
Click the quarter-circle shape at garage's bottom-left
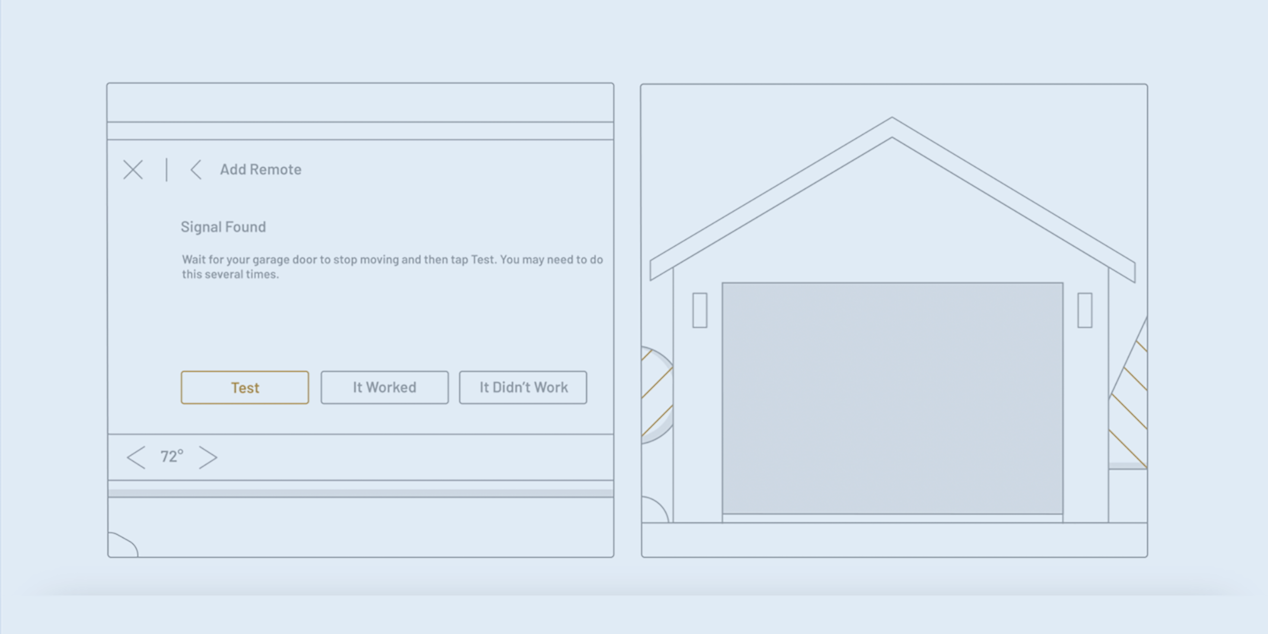pos(654,510)
